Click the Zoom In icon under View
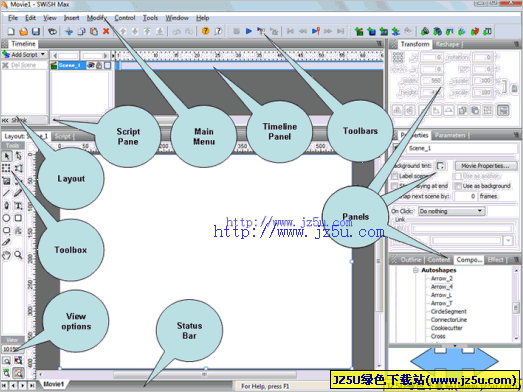The width and height of the screenshot is (523, 392). point(6,361)
